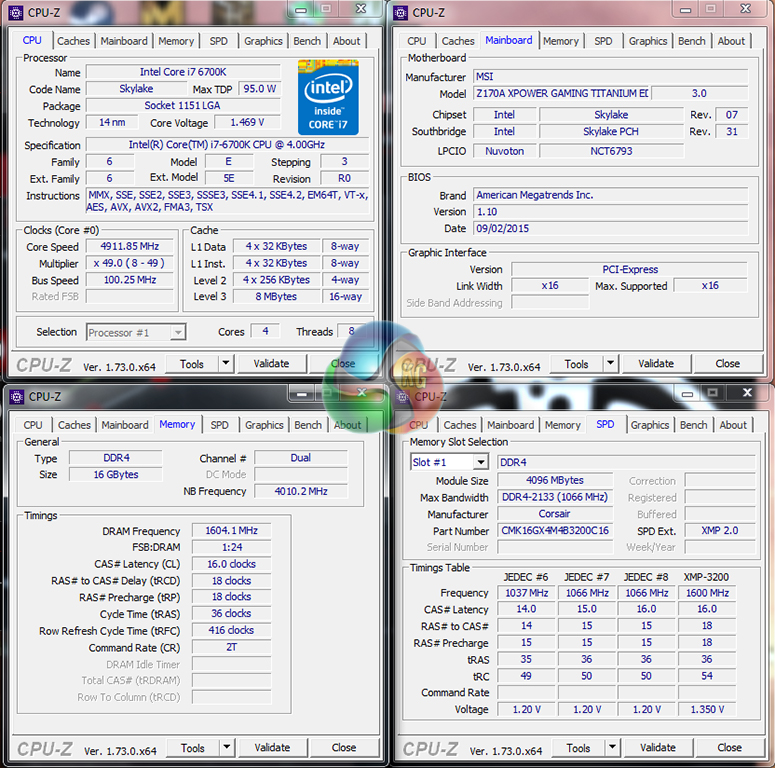The height and width of the screenshot is (768, 775).
Task: Open Tools dropdown arrow in CPU window
Action: point(226,364)
